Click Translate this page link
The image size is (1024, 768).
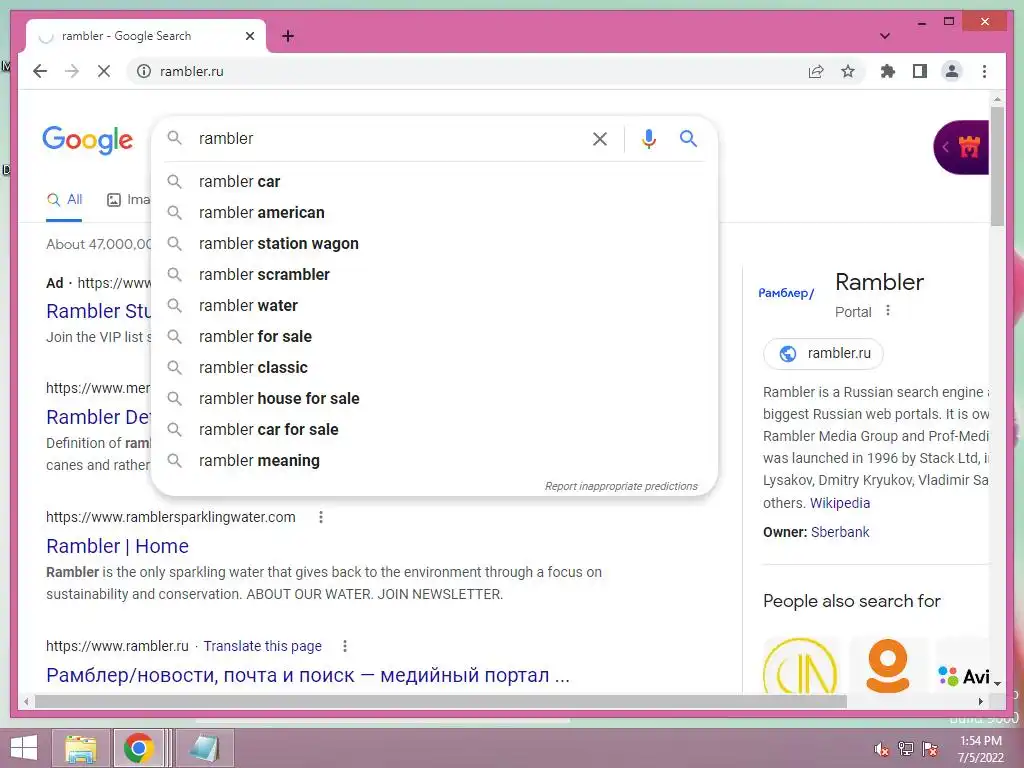tap(263, 646)
